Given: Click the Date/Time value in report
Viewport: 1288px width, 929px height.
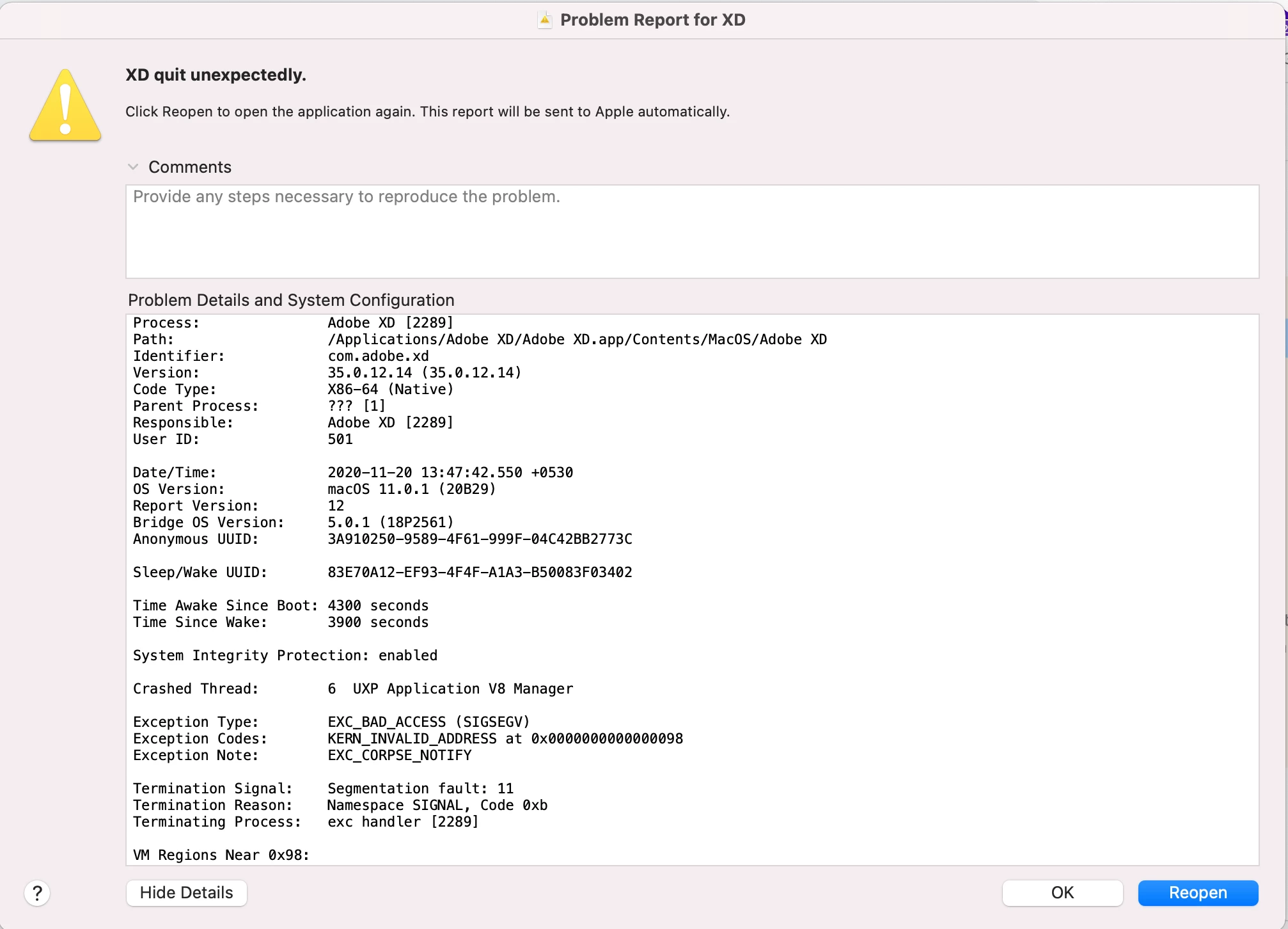Looking at the screenshot, I should coord(450,473).
